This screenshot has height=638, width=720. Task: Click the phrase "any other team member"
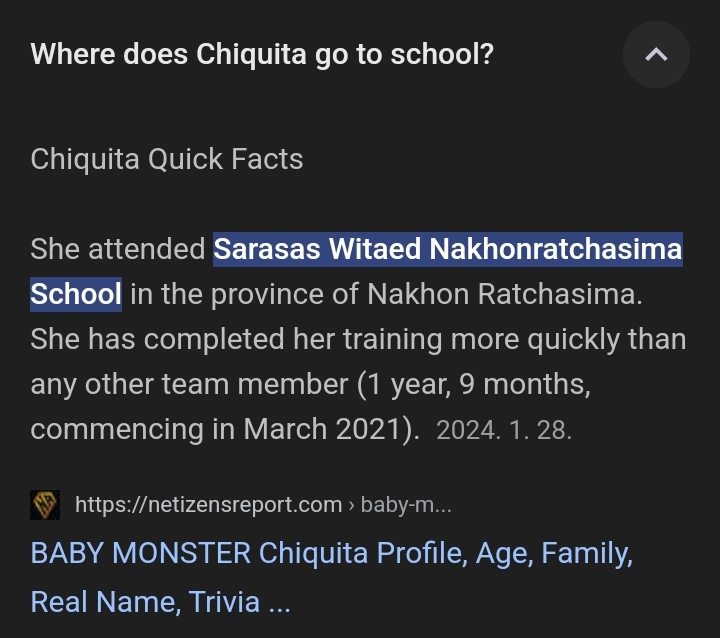(x=189, y=384)
